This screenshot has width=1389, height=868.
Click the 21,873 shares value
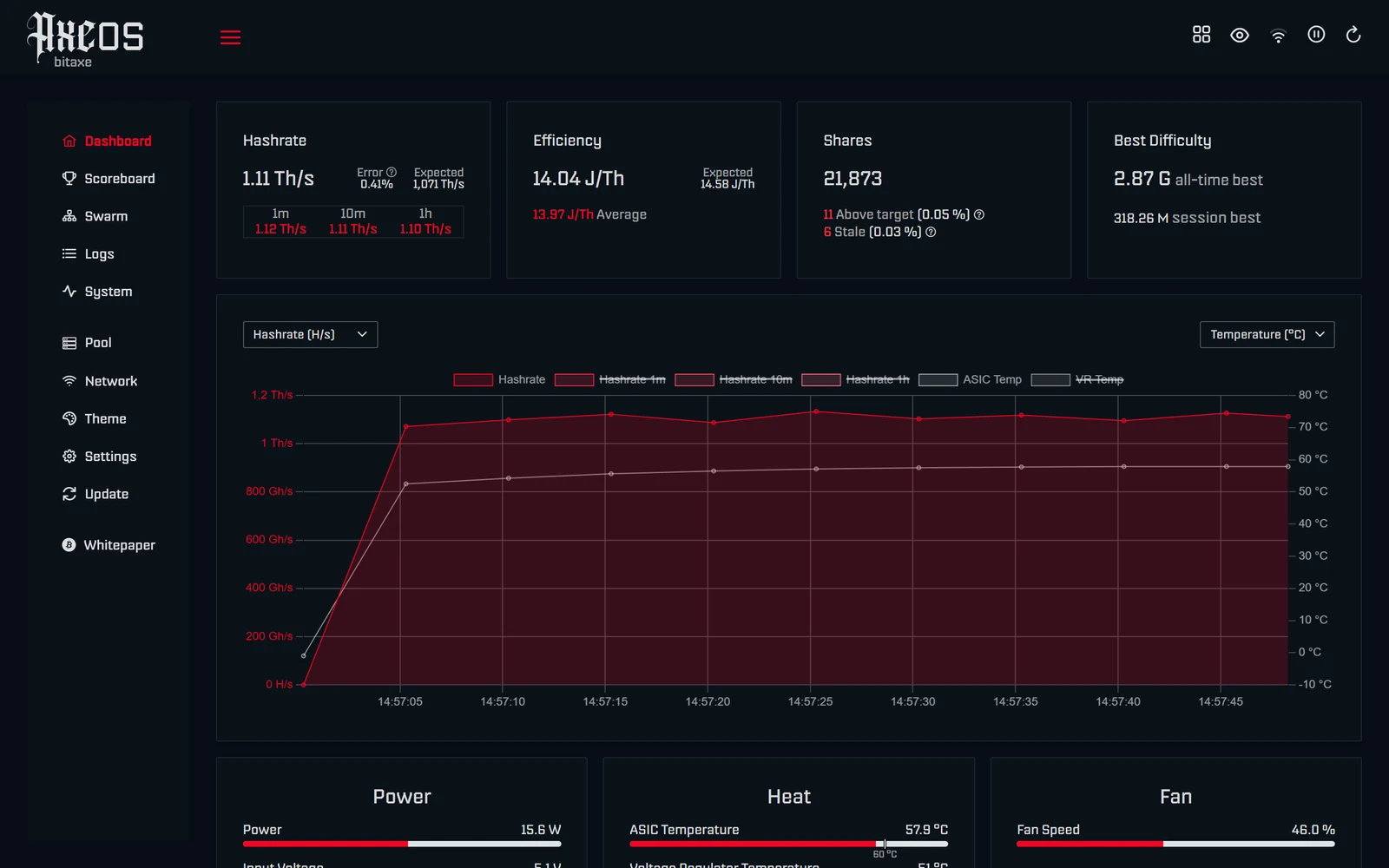[852, 179]
